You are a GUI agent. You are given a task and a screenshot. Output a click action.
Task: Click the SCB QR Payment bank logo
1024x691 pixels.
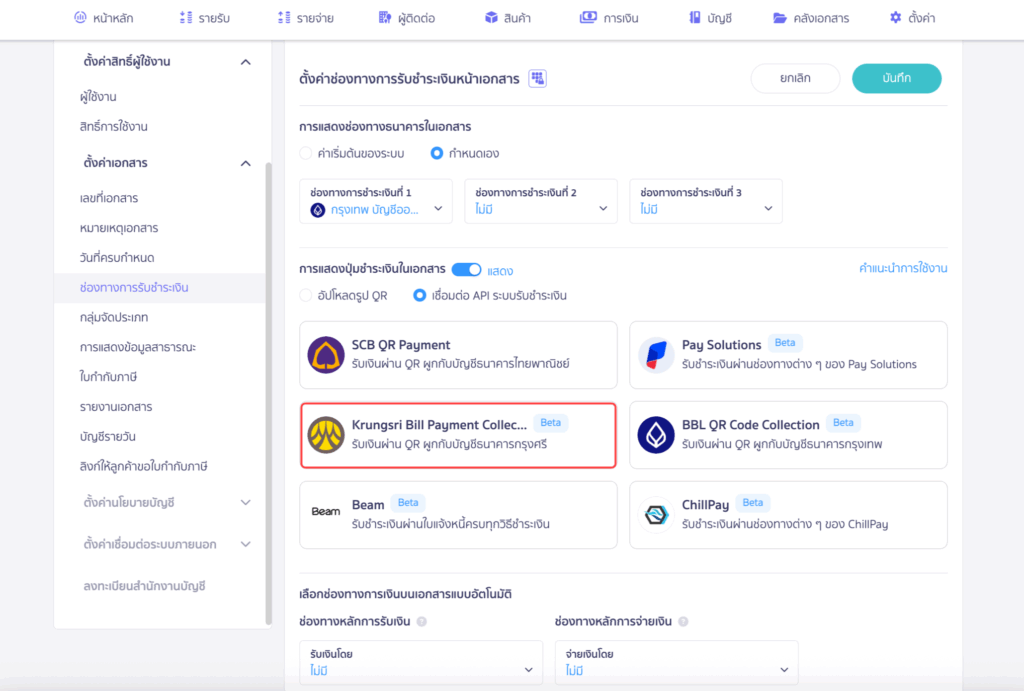click(326, 355)
